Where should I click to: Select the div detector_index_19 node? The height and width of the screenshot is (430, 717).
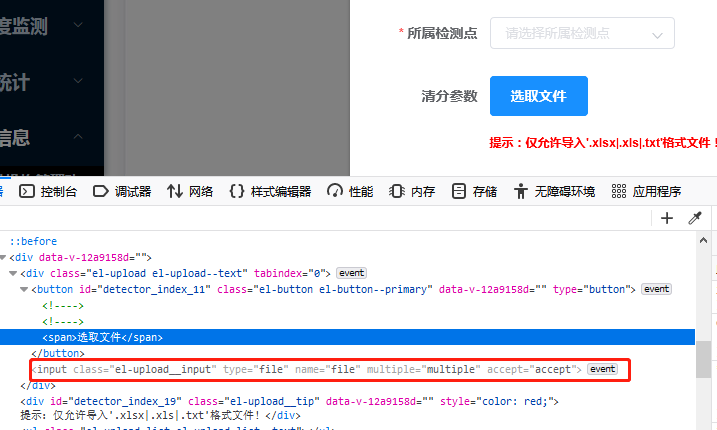click(x=289, y=401)
